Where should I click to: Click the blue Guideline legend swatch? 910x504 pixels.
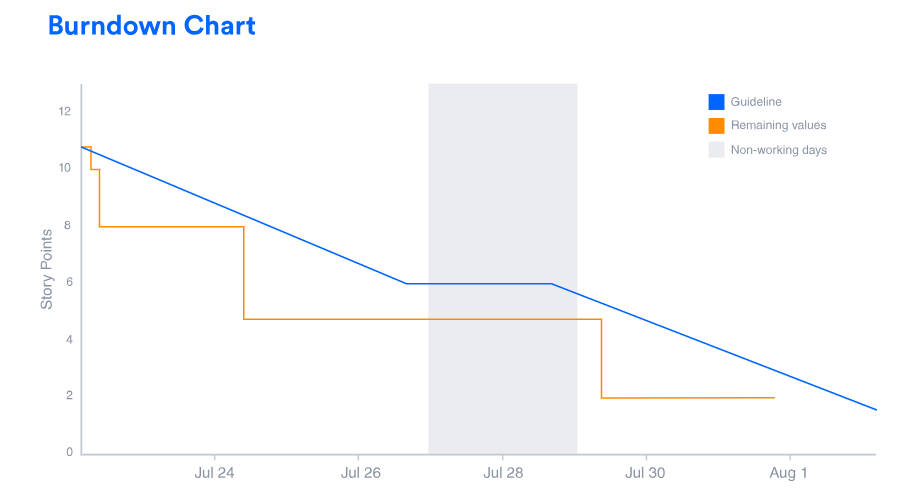(x=716, y=102)
